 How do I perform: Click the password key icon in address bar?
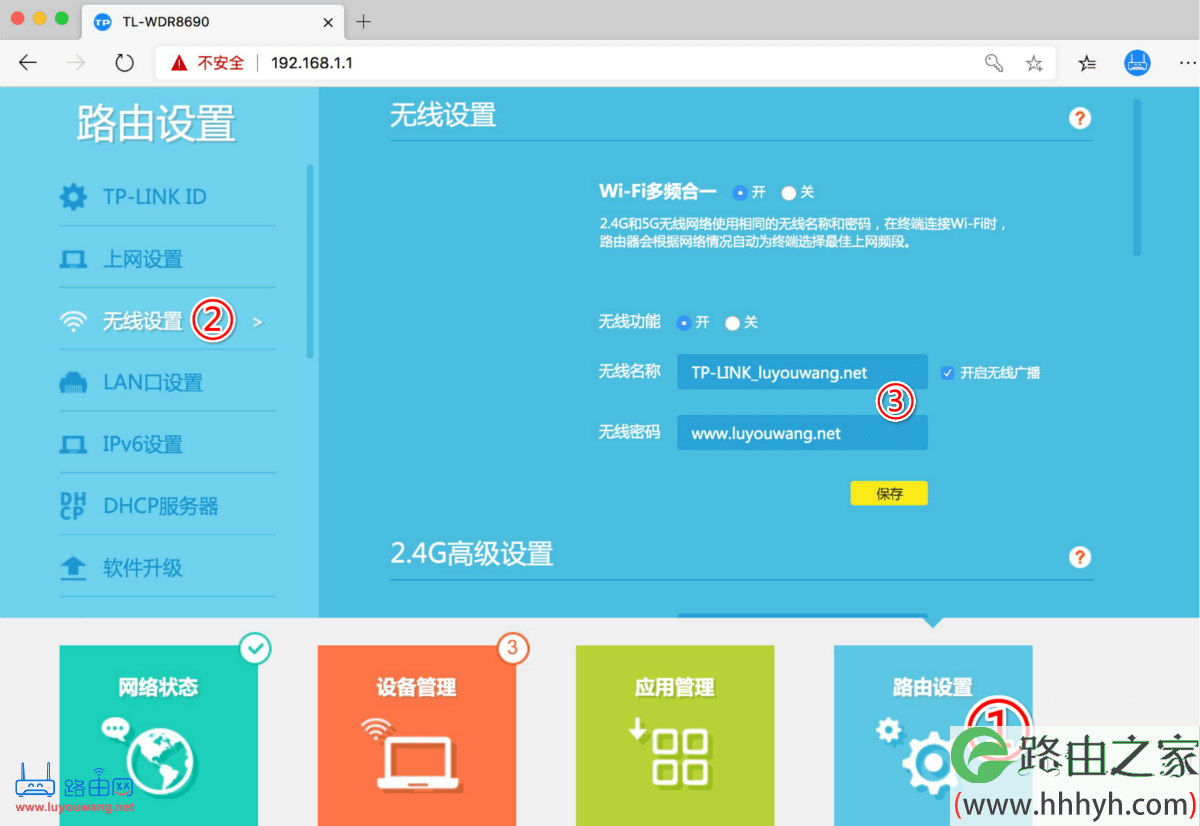(994, 63)
